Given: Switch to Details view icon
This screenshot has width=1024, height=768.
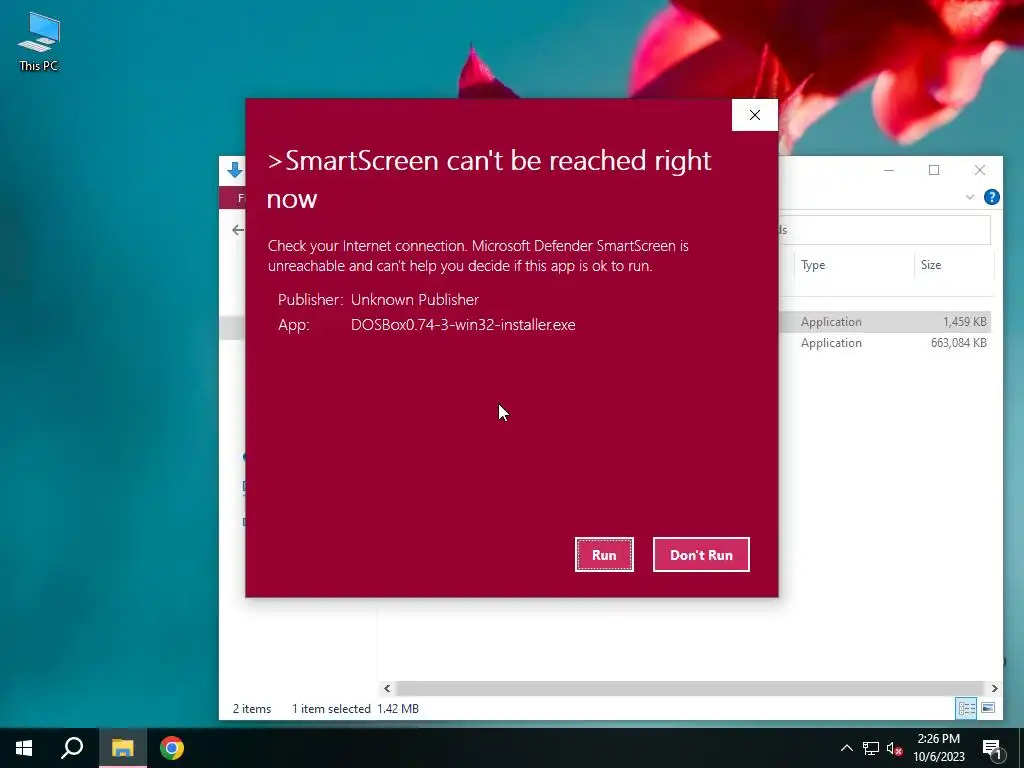Looking at the screenshot, I should tap(966, 708).
